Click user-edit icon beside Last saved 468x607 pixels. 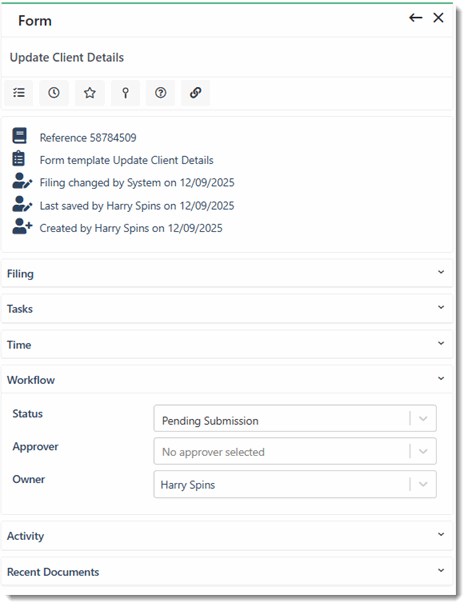tap(22, 204)
